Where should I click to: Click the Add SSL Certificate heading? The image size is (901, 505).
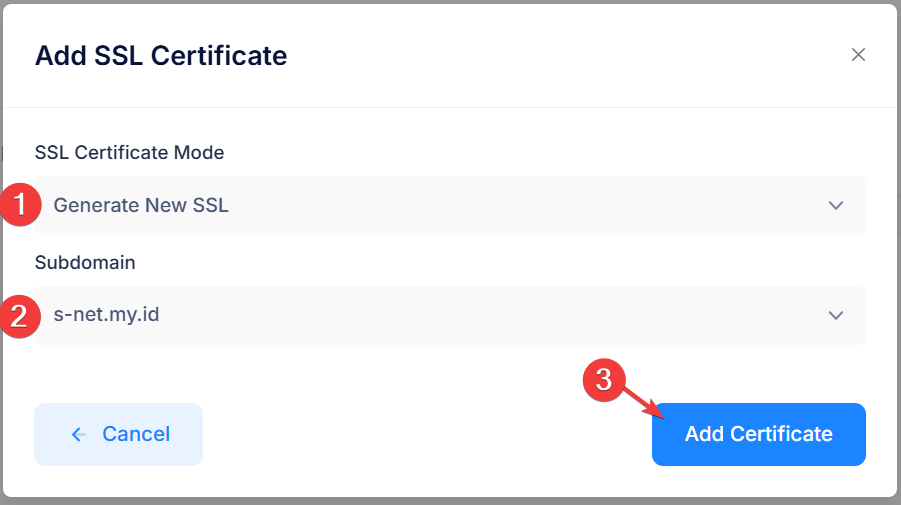coord(161,56)
